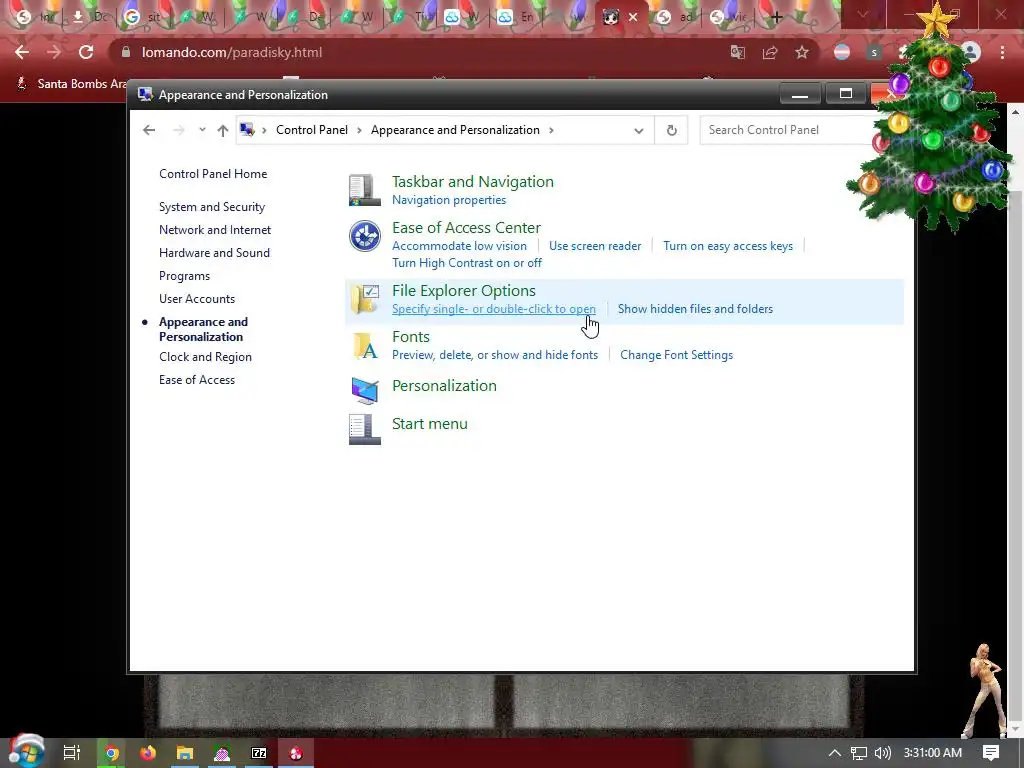Screen dimensions: 1024x768
Task: Open a new Chrome tab
Action: 776,18
